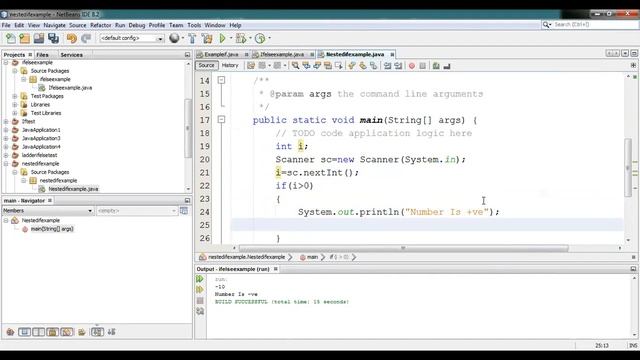Viewport: 640px width, 360px height.
Task: Run the project with green play icon
Action: [222, 38]
